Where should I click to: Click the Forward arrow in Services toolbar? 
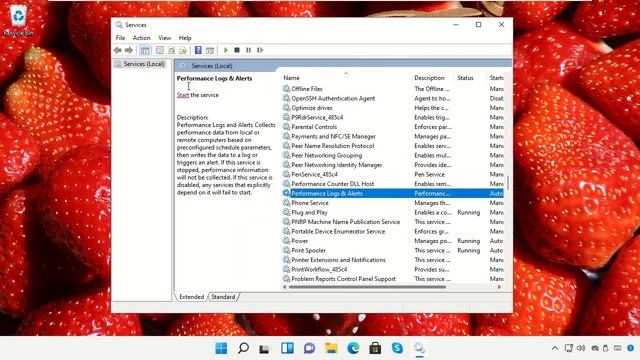tap(129, 50)
